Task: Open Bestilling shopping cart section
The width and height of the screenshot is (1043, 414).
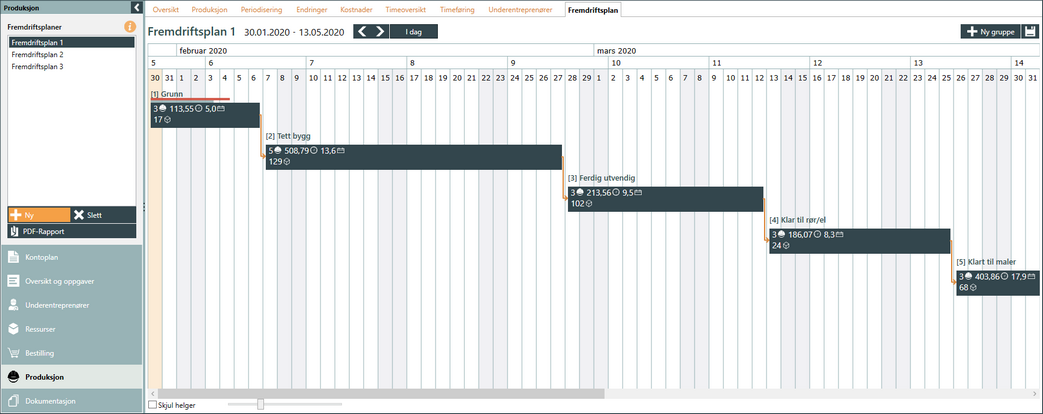Action: [42, 353]
